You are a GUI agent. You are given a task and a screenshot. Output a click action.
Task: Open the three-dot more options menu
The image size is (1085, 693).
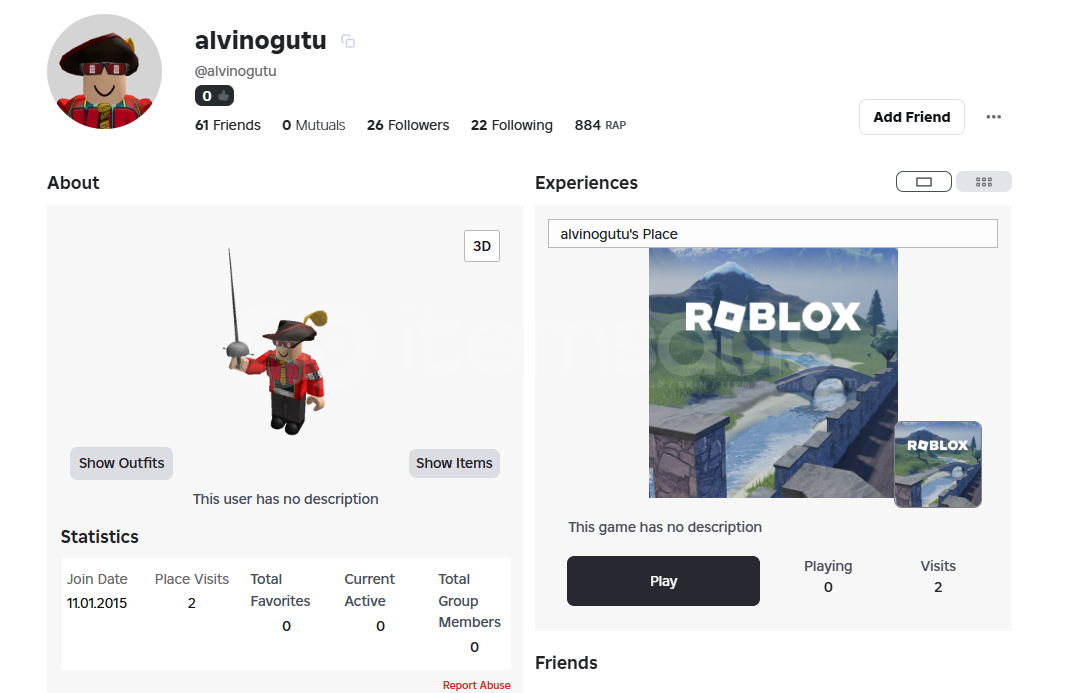click(994, 117)
